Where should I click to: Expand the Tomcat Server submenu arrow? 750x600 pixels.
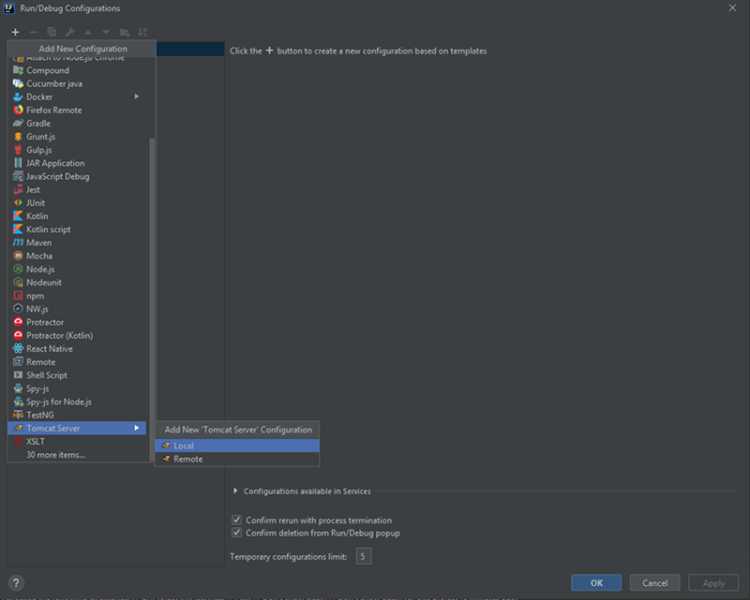tap(137, 428)
